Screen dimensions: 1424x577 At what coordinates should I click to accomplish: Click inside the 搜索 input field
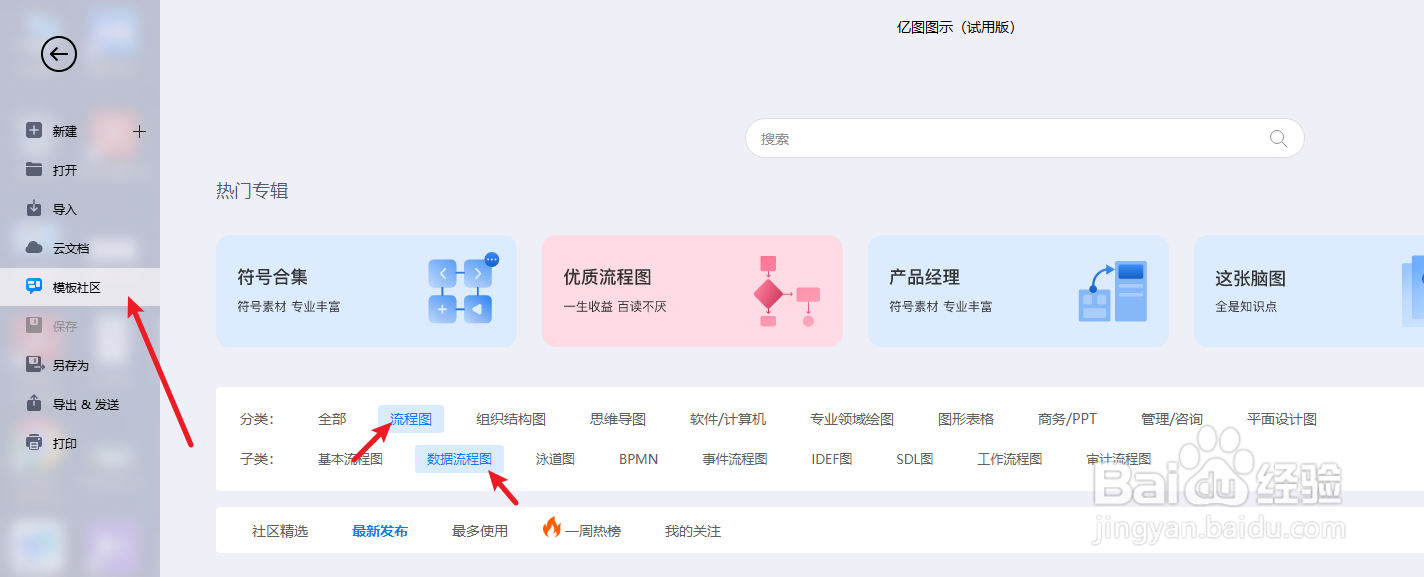tap(1024, 139)
